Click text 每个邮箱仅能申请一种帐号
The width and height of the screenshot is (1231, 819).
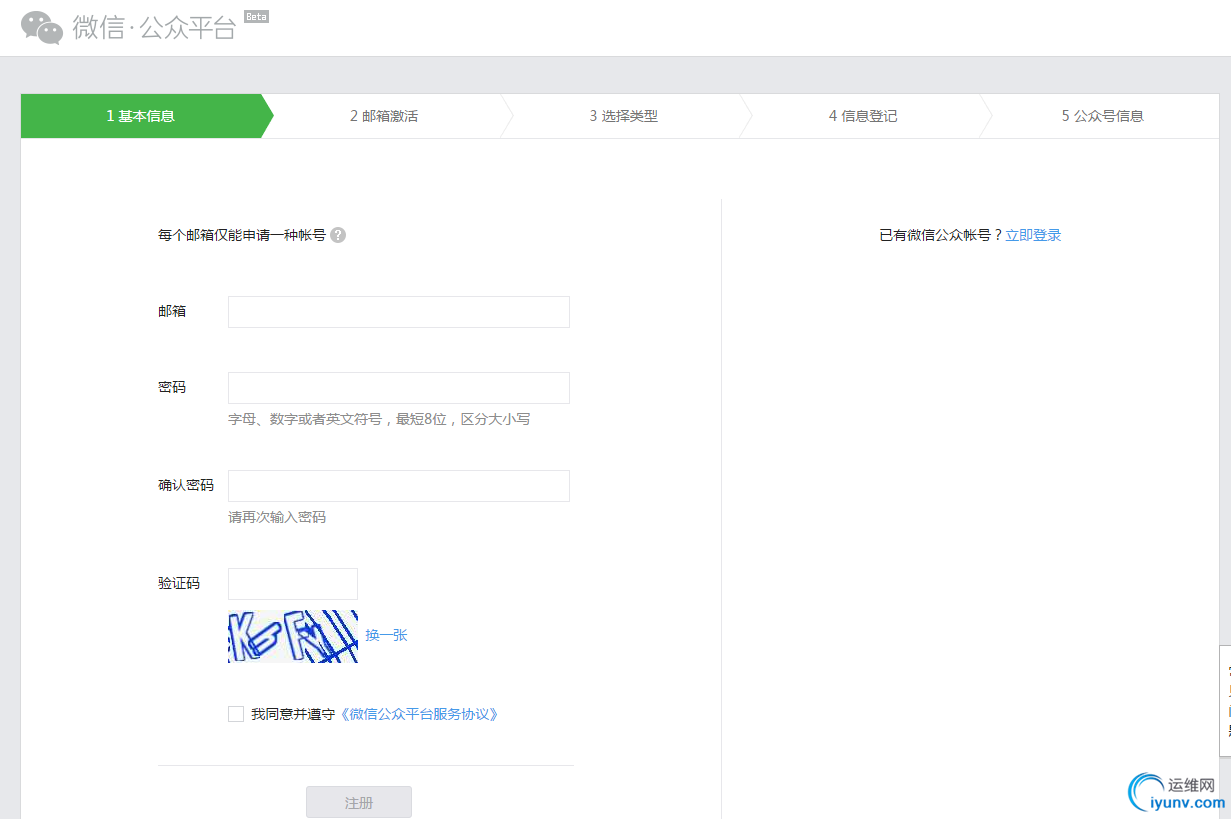242,235
